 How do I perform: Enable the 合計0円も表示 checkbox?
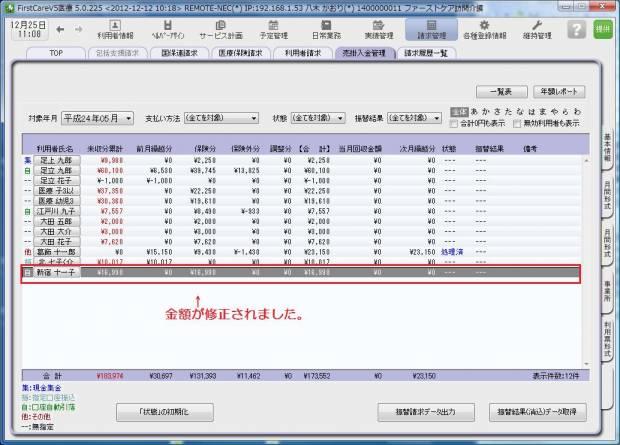click(454, 124)
